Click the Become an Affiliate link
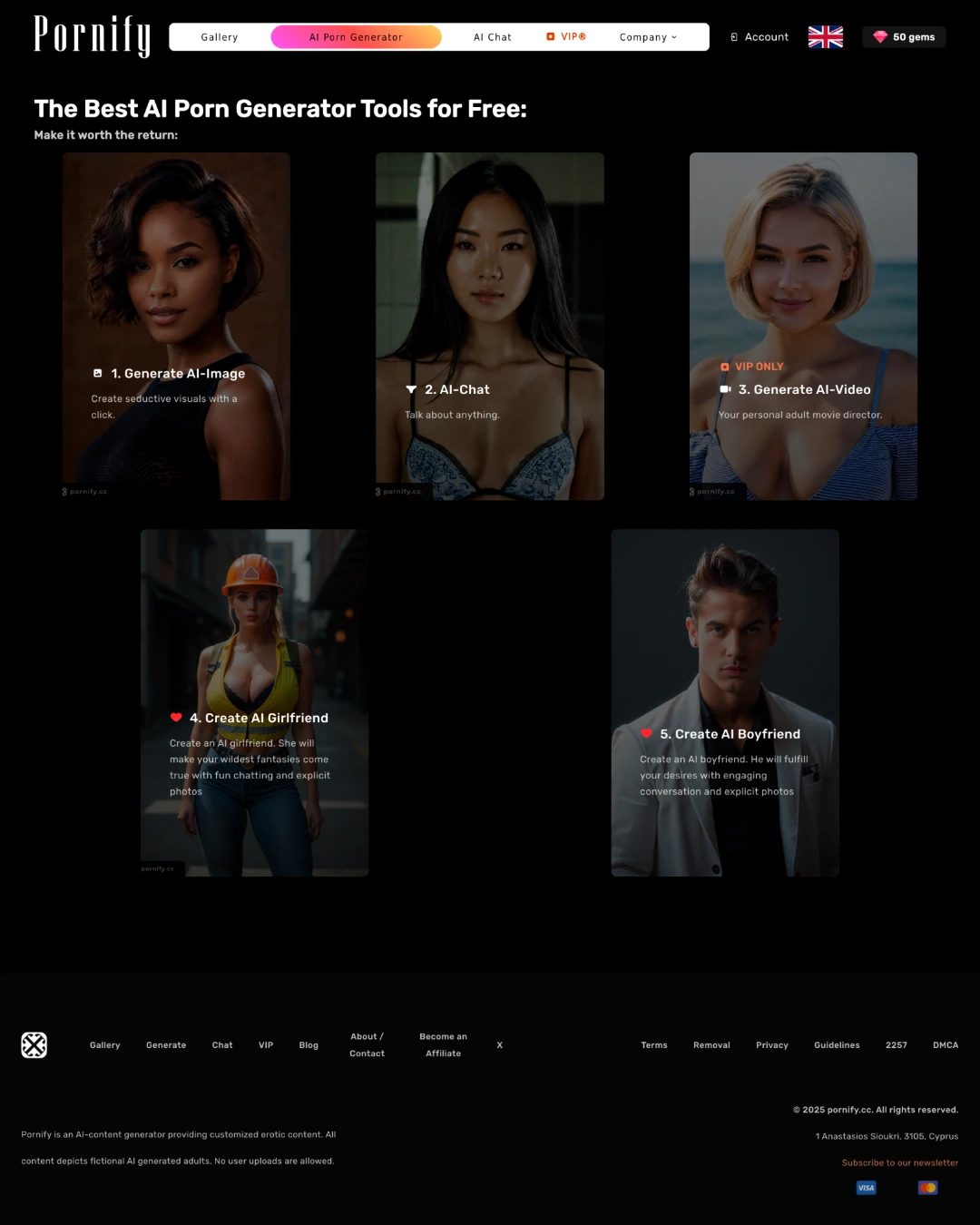 point(443,1044)
